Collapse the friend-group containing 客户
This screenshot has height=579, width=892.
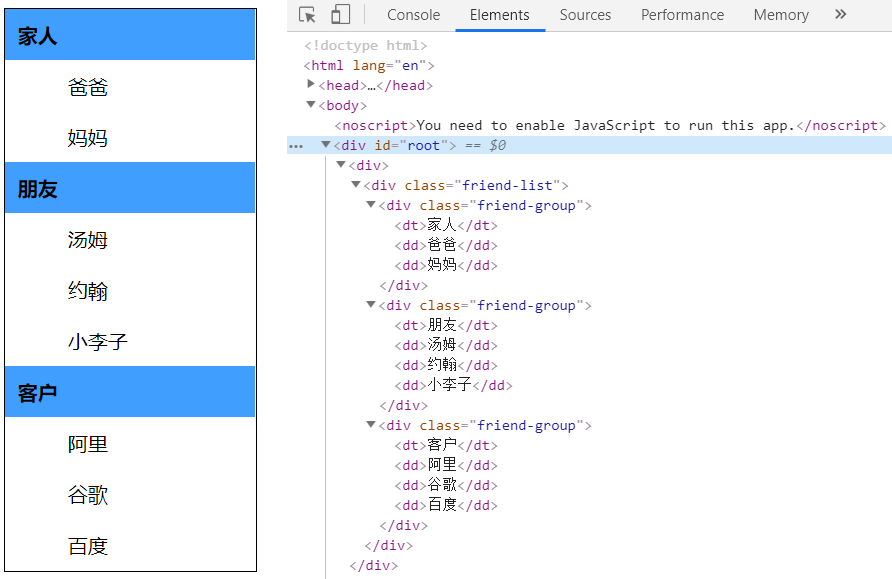click(x=371, y=424)
